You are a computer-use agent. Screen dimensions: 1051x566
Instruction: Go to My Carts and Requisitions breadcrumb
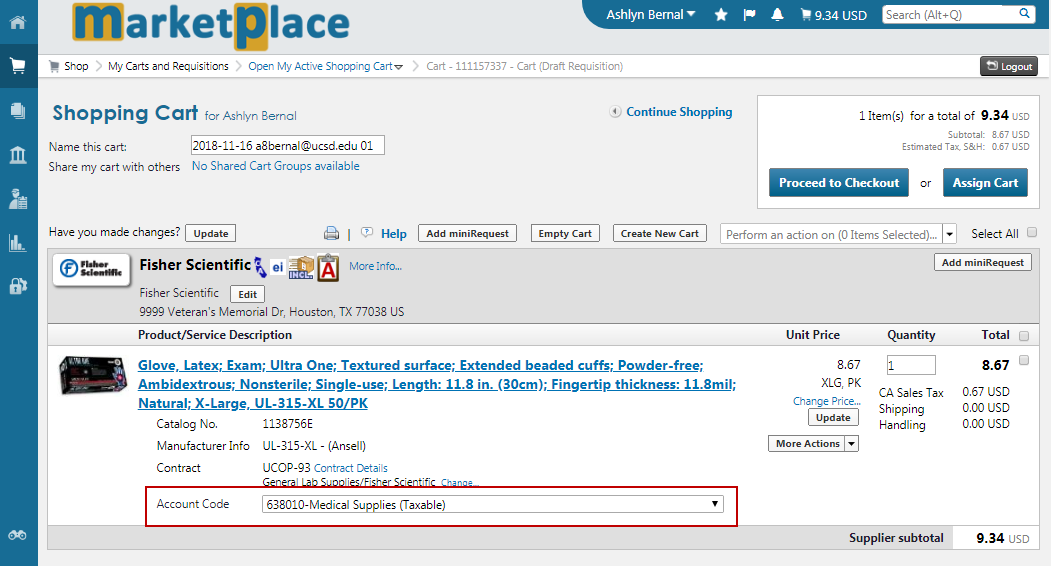168,66
